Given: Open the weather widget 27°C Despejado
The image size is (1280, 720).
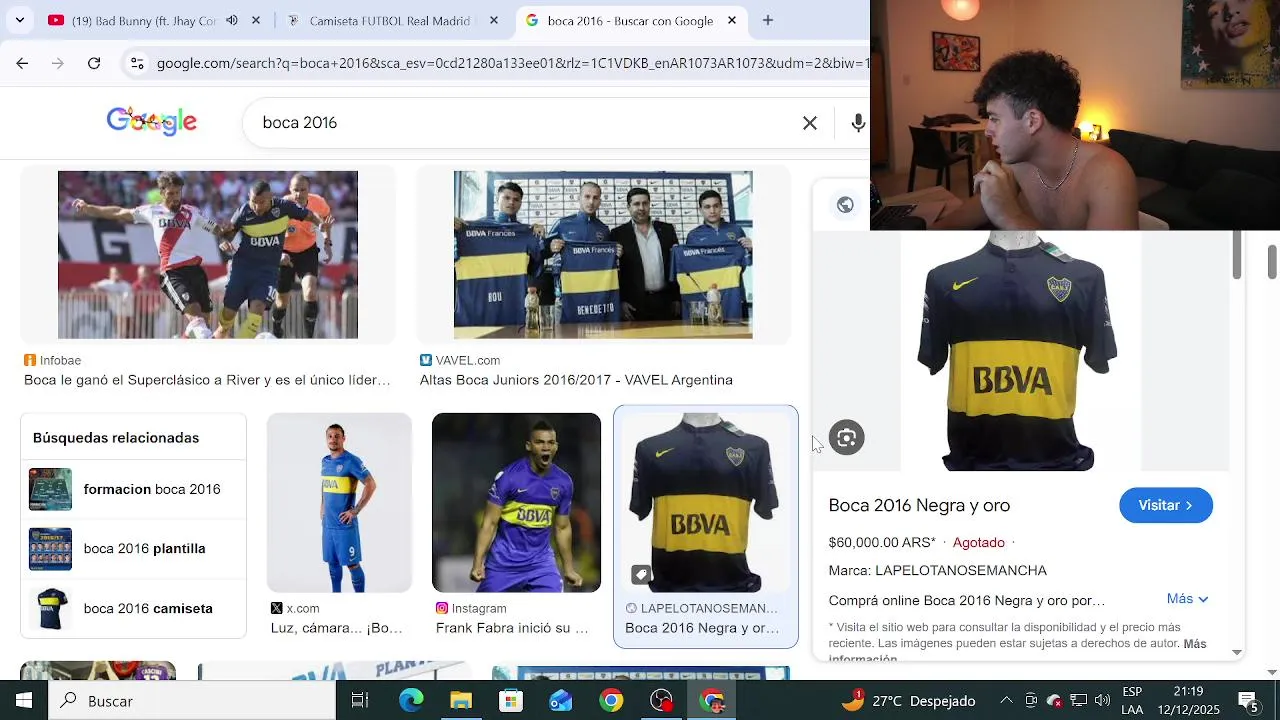Looking at the screenshot, I should 910,701.
